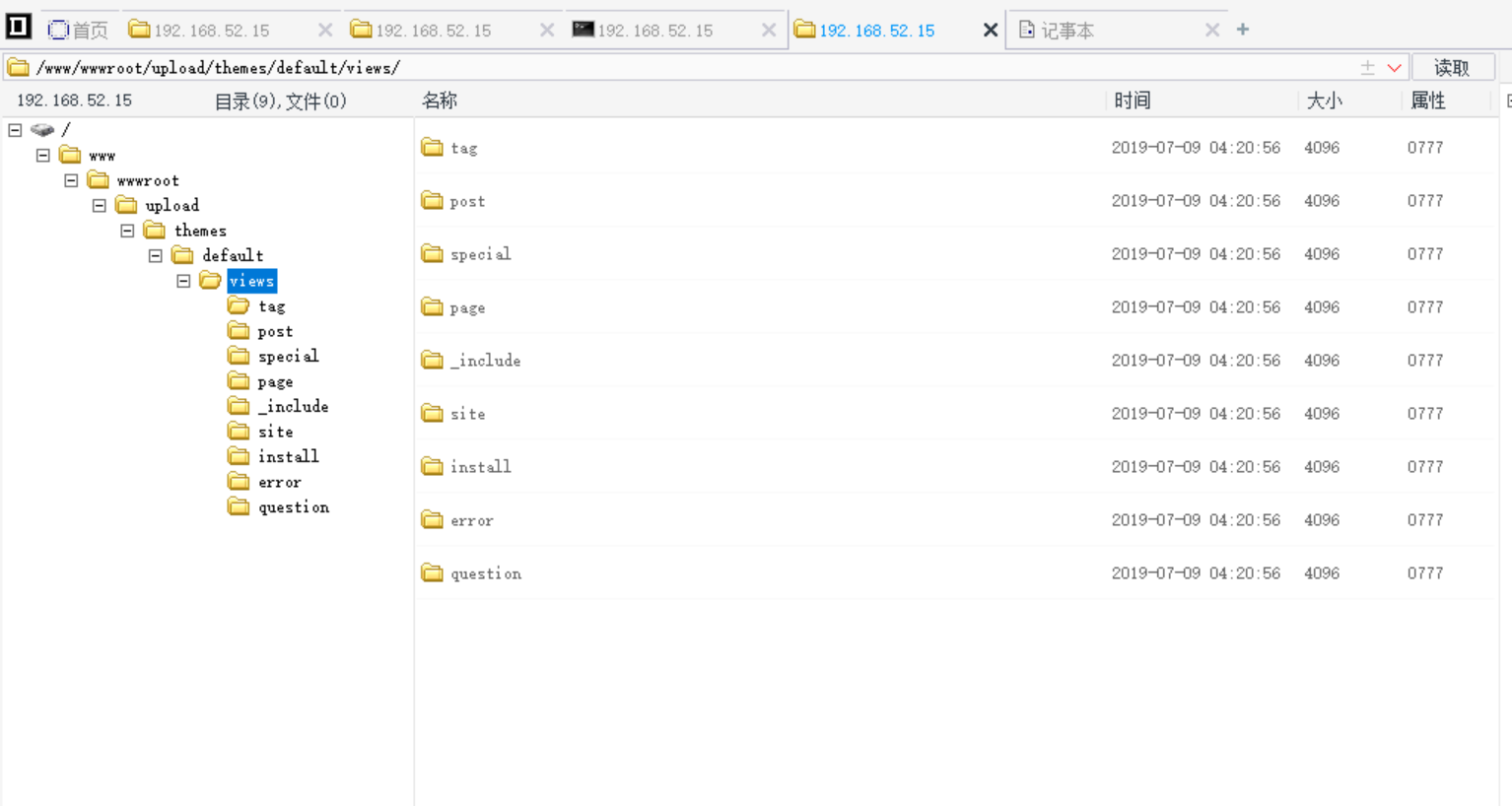Click the folder icon beside the path field
This screenshot has height=806, width=1512.
click(x=19, y=68)
